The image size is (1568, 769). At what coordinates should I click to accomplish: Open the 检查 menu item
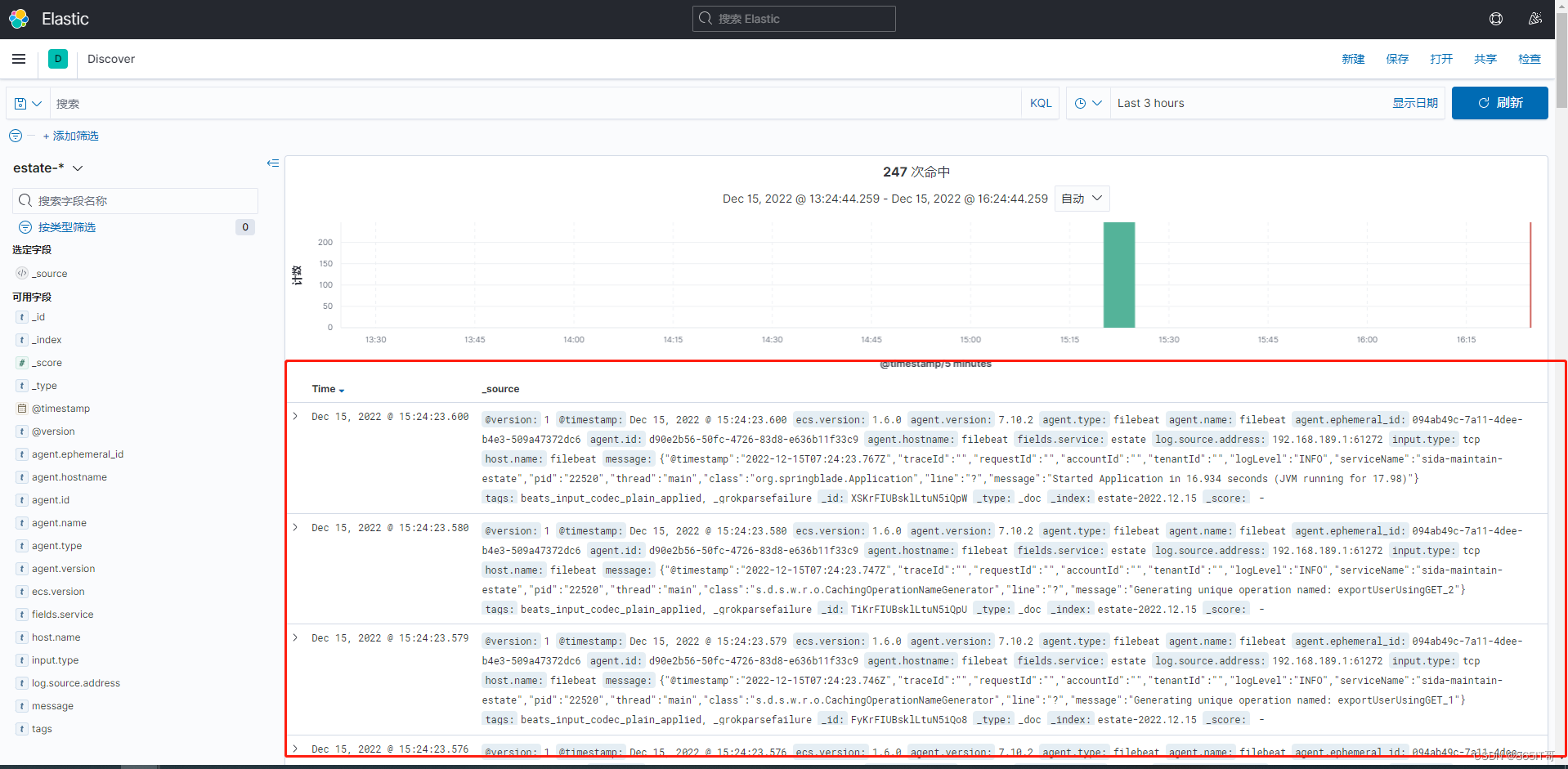tap(1530, 59)
